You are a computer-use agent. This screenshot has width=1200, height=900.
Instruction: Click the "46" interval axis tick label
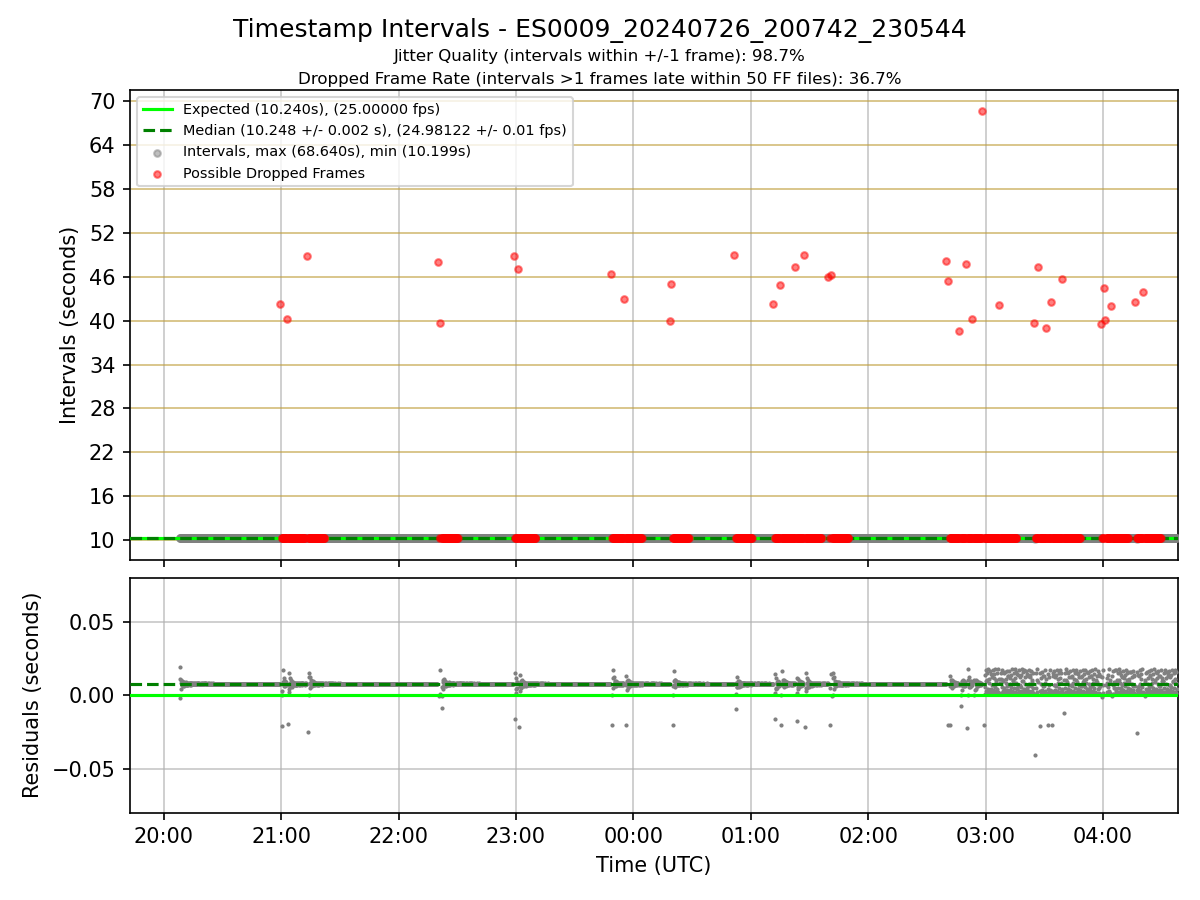tap(103, 277)
